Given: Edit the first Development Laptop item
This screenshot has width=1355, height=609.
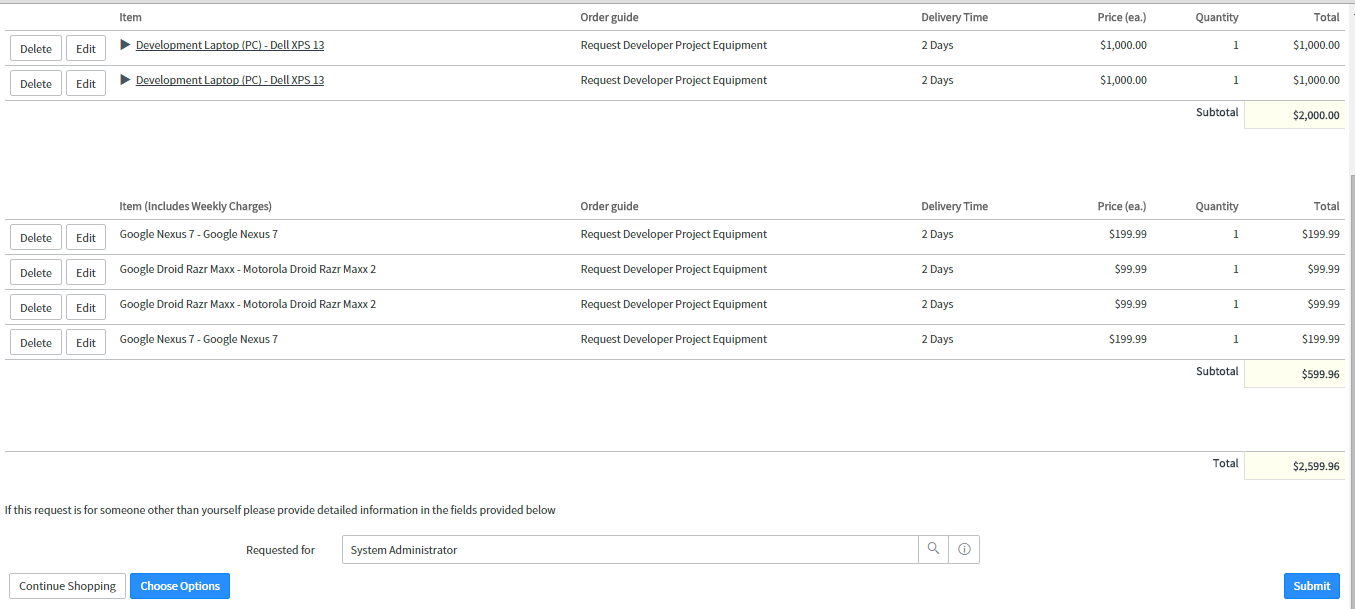Looking at the screenshot, I should [x=86, y=49].
